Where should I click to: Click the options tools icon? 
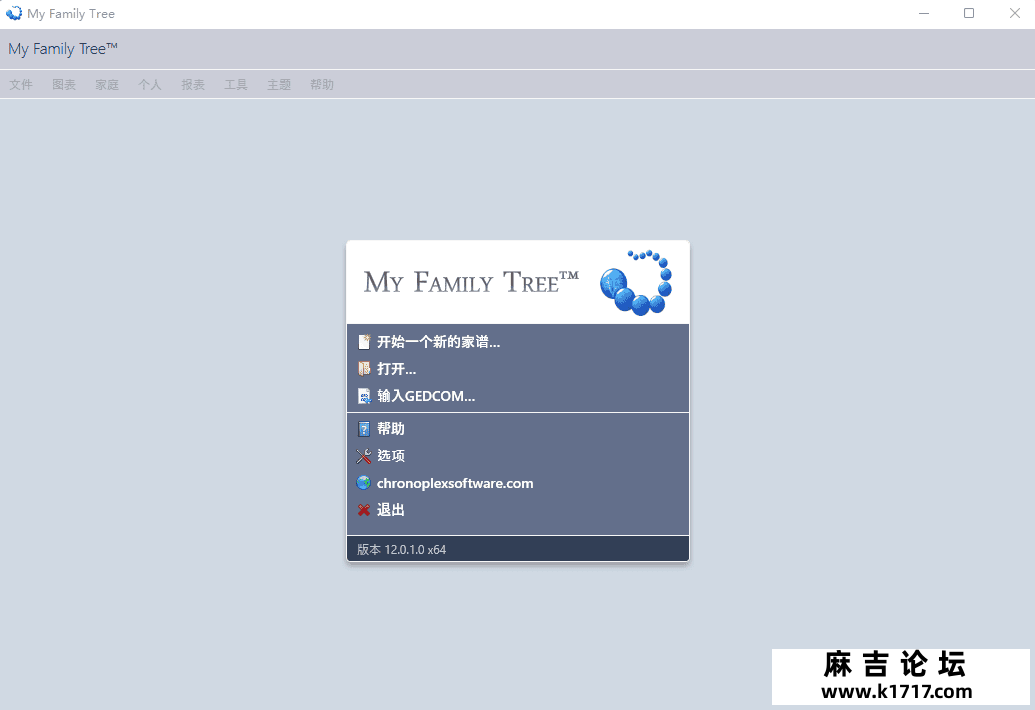click(364, 456)
